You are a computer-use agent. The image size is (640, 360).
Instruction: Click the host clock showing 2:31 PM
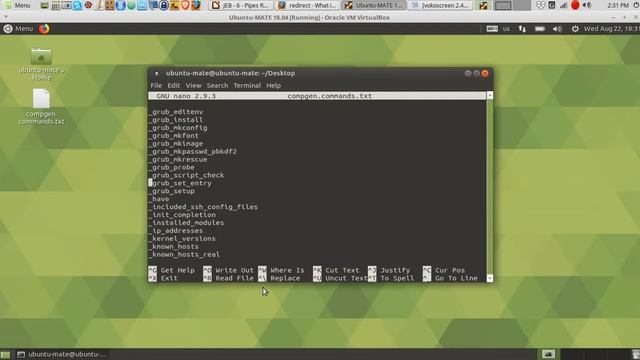pos(618,5)
